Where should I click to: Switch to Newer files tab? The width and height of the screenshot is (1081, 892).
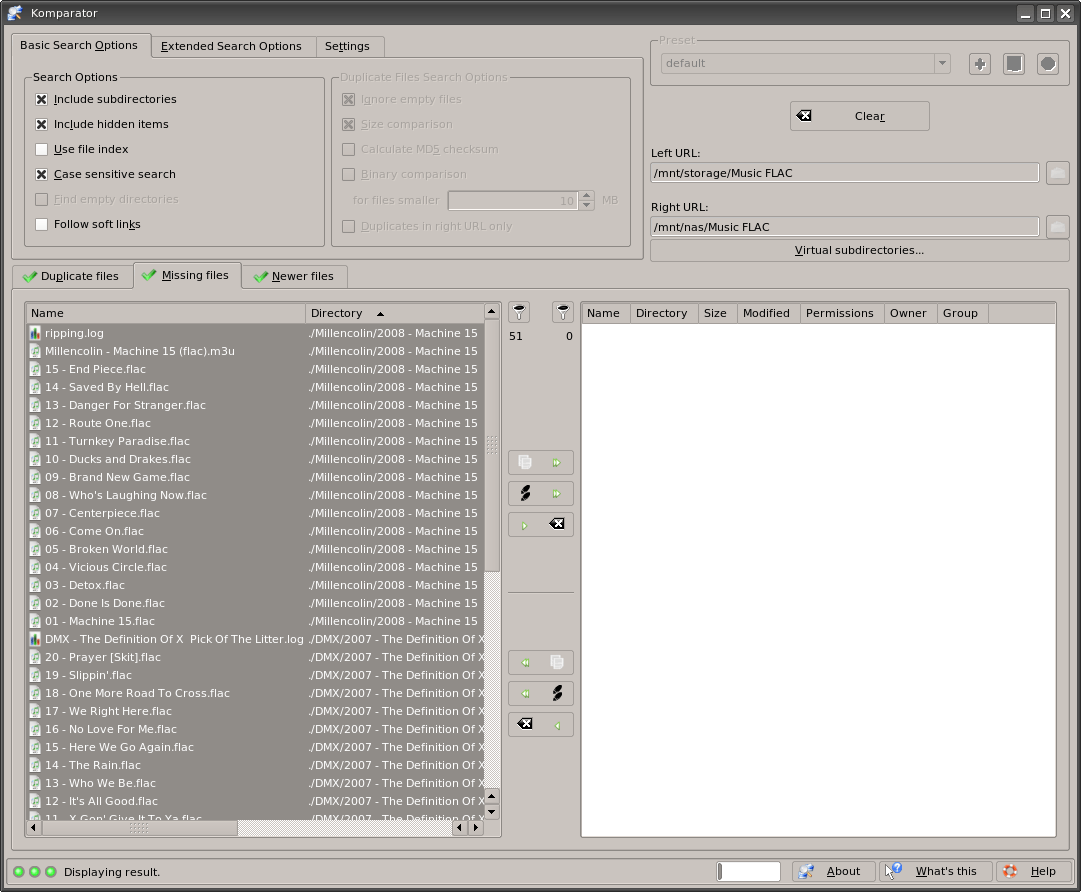pos(294,276)
